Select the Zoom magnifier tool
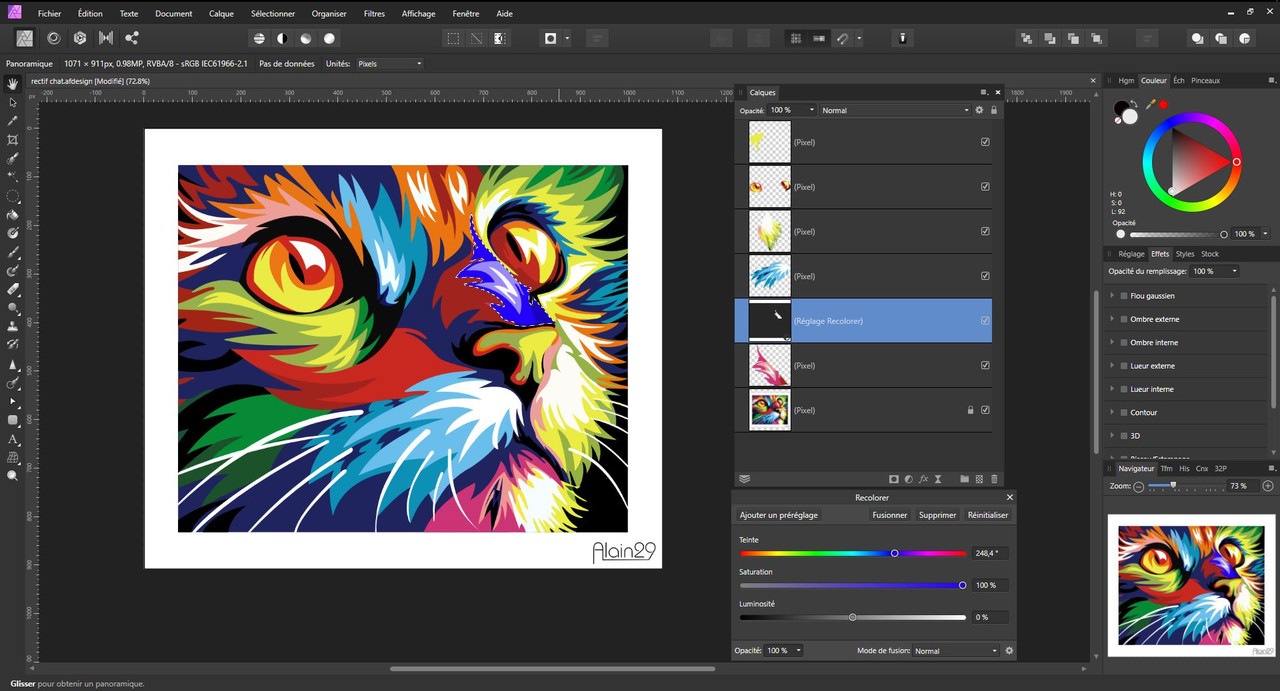Image resolution: width=1280 pixels, height=691 pixels. tap(13, 476)
